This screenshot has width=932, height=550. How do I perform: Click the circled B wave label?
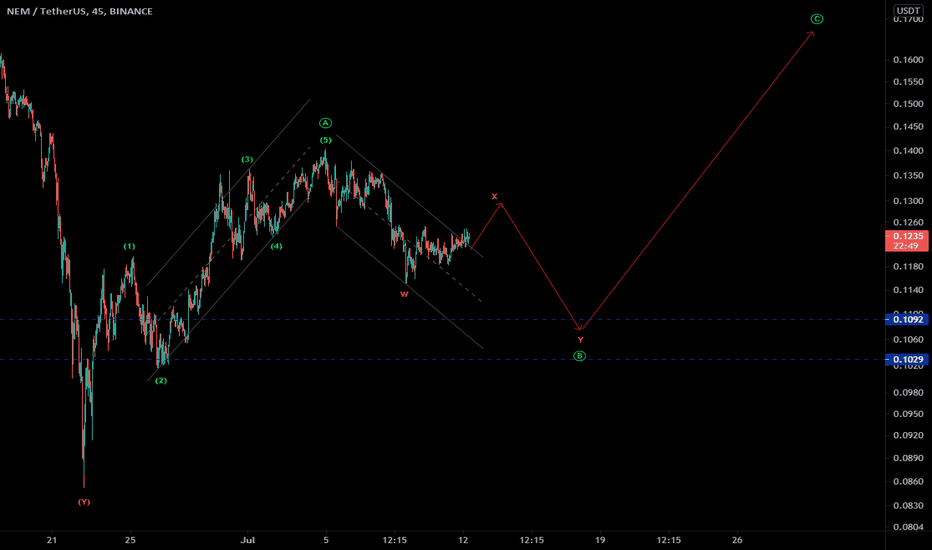coord(580,356)
